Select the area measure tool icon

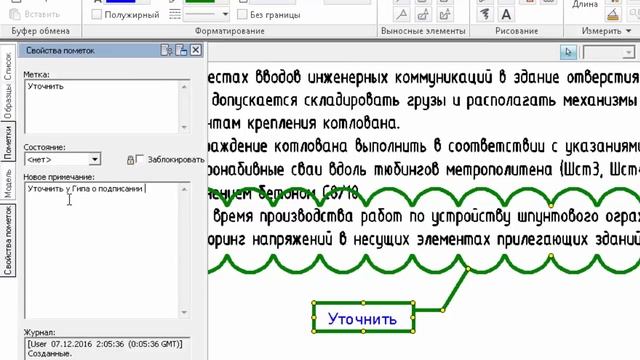[613, 15]
